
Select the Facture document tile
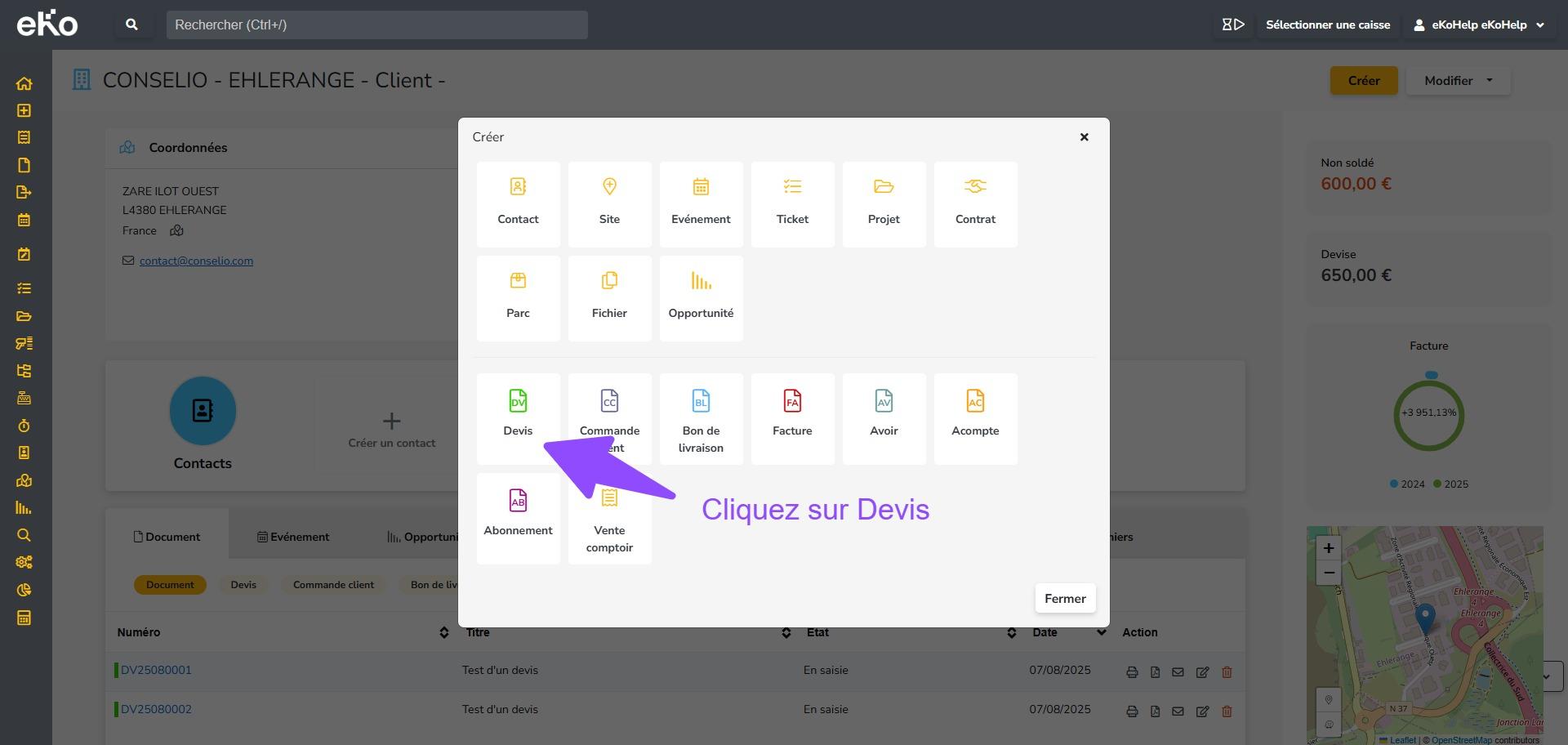(792, 414)
